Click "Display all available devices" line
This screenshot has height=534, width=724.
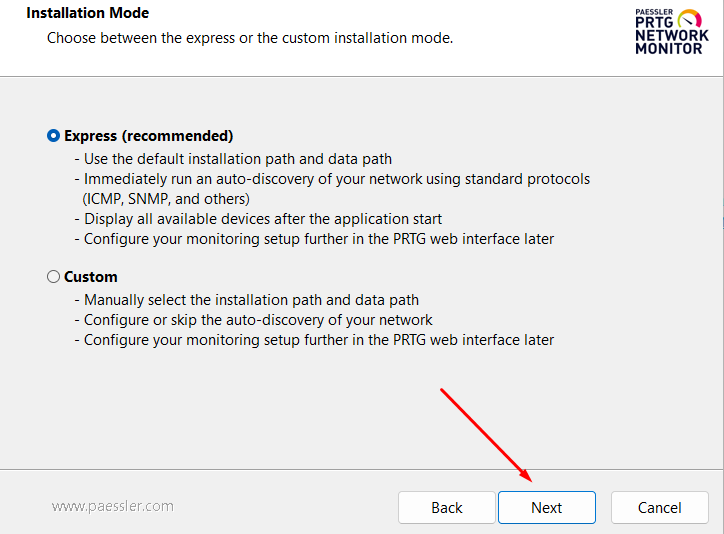[x=258, y=219]
